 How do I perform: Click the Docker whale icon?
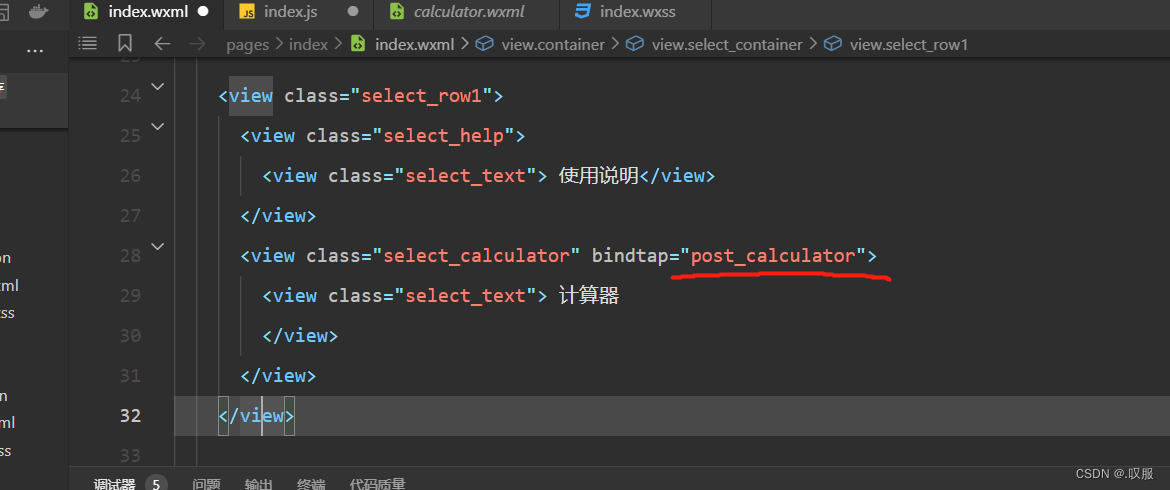point(37,11)
